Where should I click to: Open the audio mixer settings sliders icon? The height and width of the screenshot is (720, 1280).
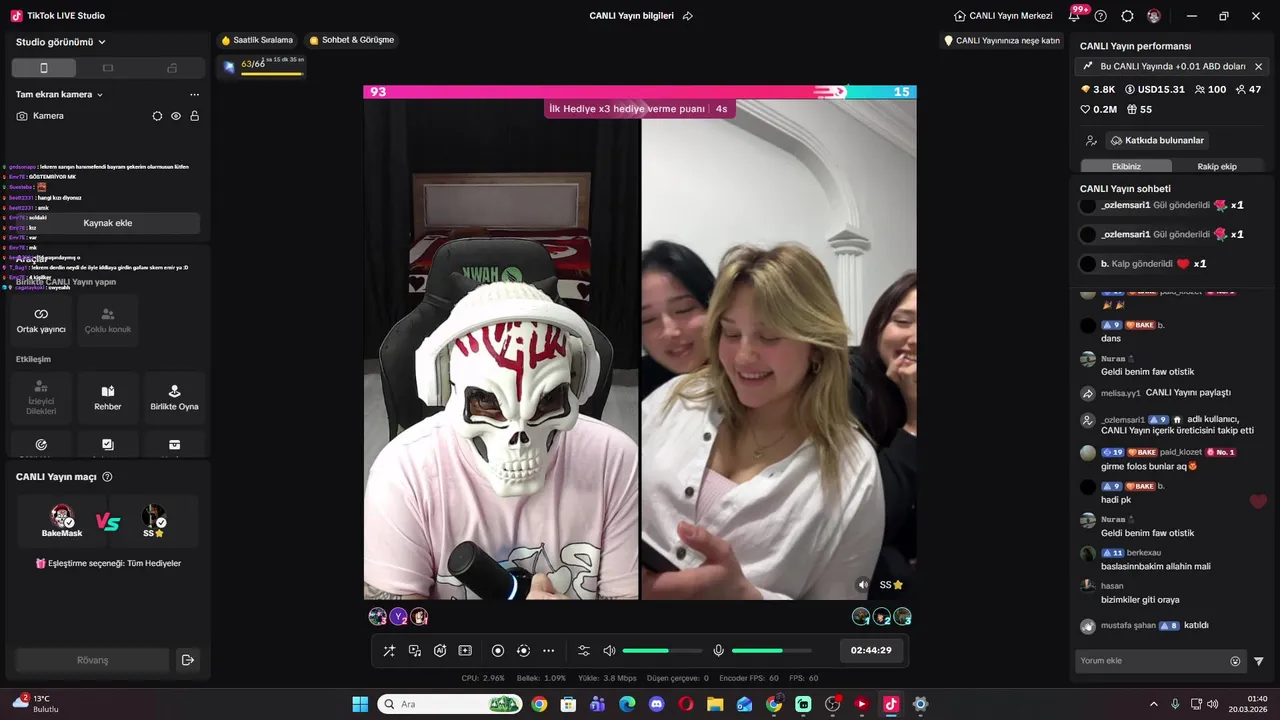click(584, 650)
